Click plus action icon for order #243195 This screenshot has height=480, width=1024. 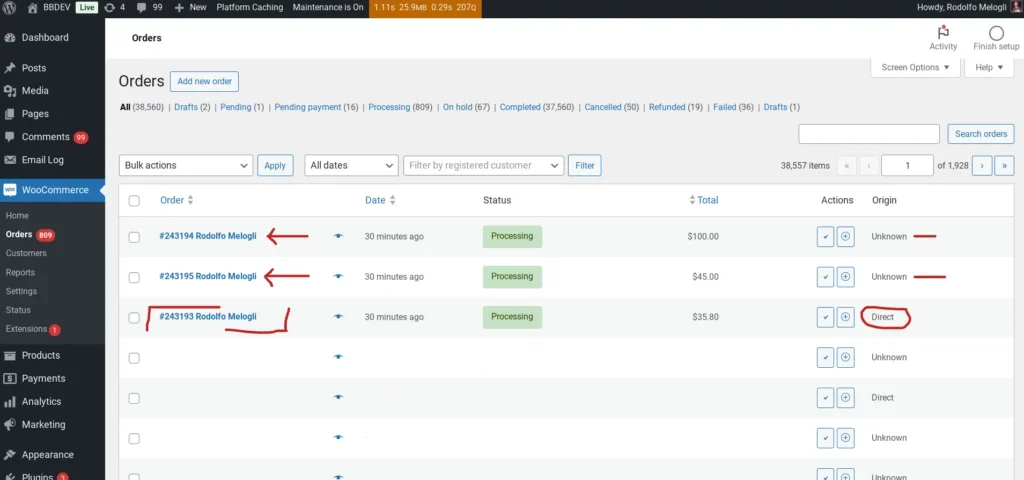pos(846,277)
